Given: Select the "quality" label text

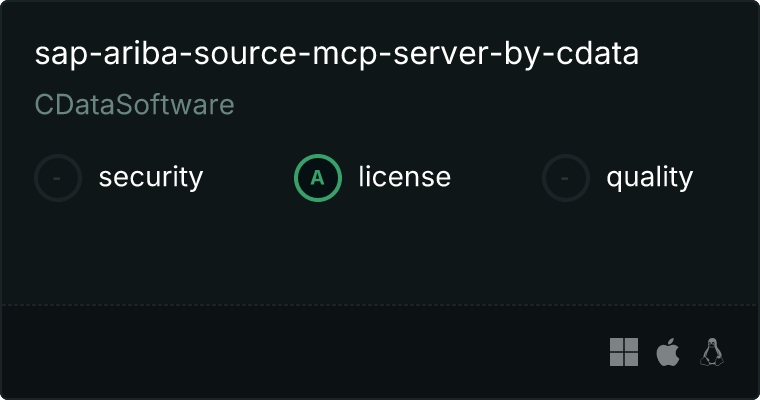Looking at the screenshot, I should [649, 178].
